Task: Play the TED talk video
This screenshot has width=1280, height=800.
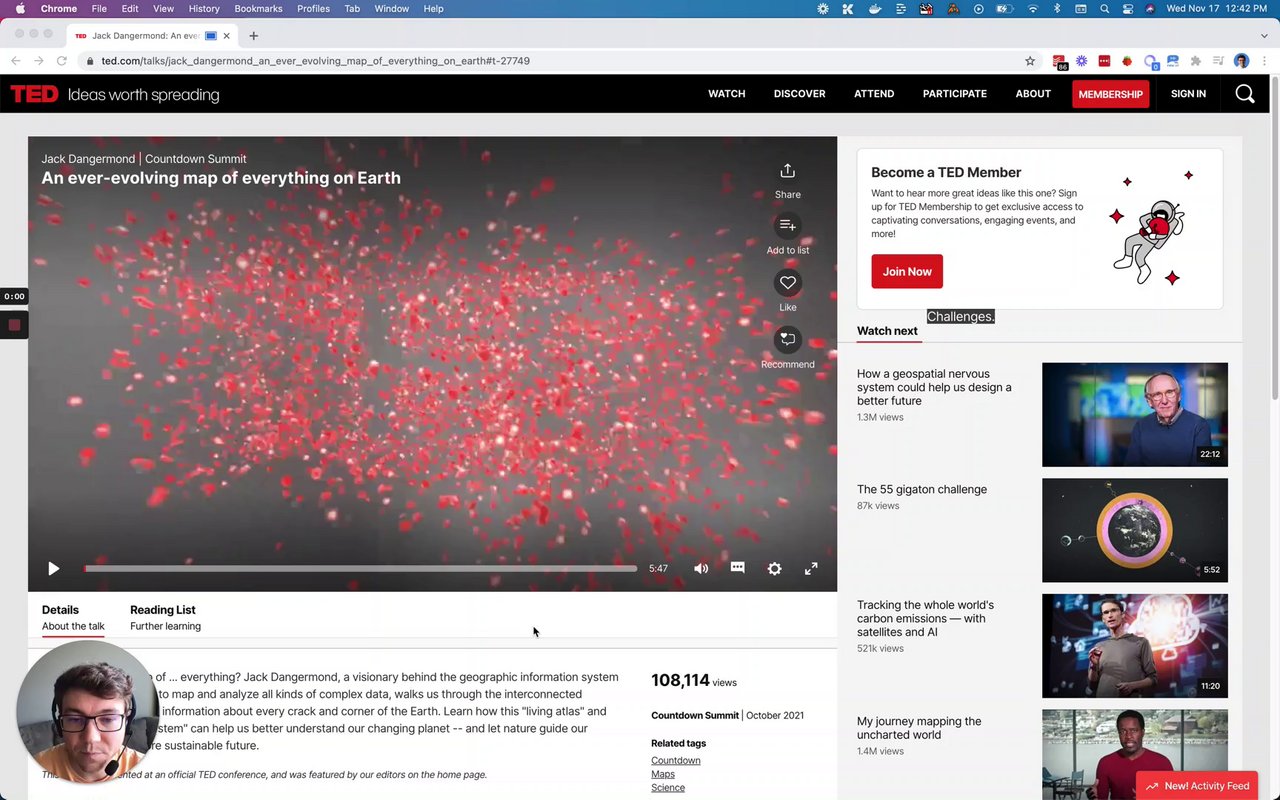Action: pyautogui.click(x=54, y=568)
